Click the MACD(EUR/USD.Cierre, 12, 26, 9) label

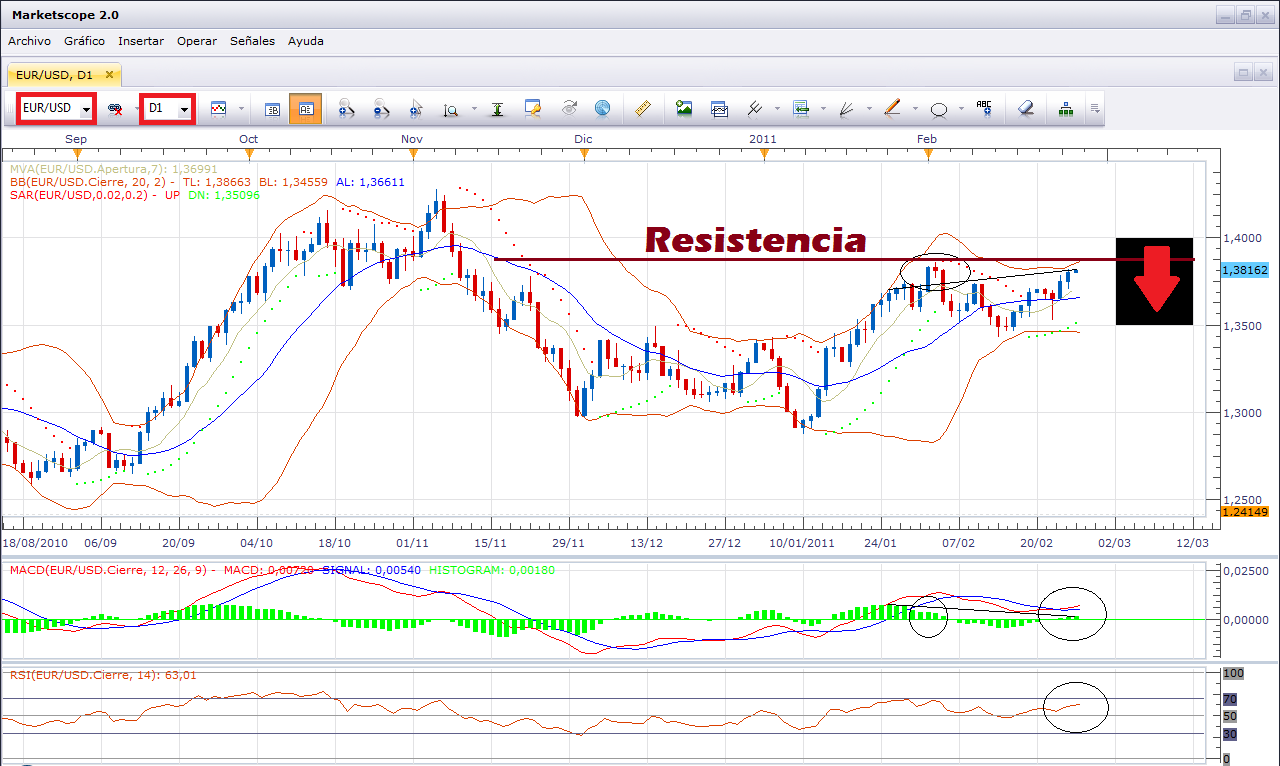pyautogui.click(x=109, y=570)
